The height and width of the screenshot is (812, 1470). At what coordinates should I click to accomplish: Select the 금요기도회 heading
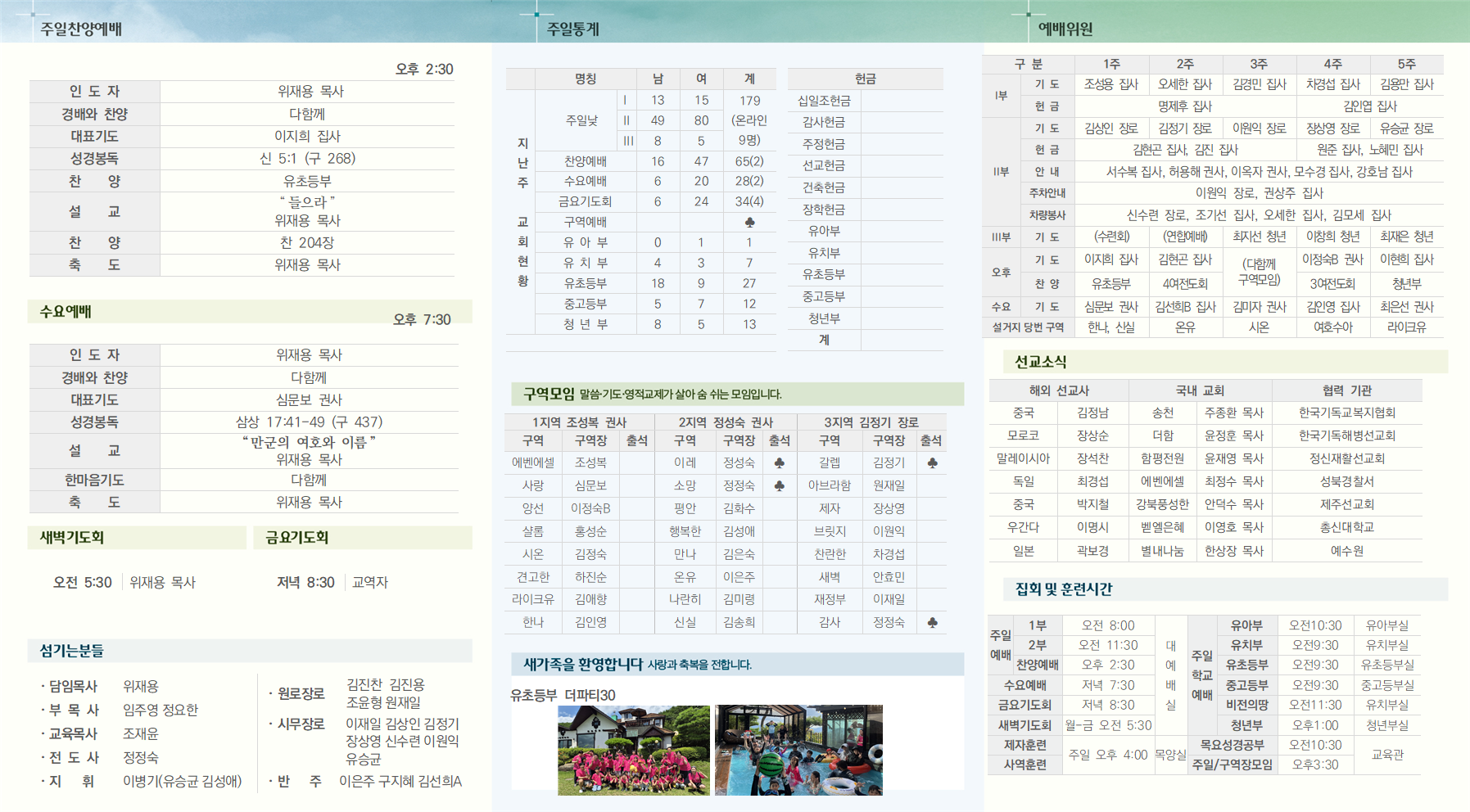(x=296, y=538)
